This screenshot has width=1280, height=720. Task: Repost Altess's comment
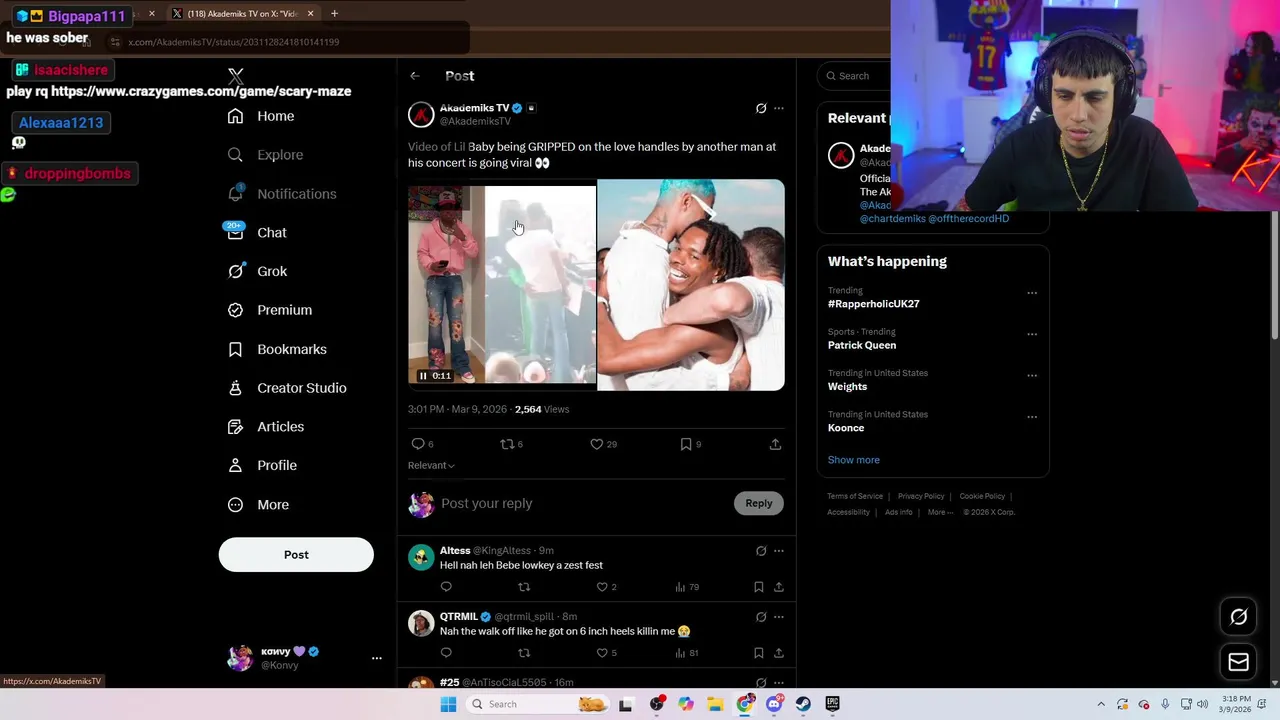(x=524, y=587)
